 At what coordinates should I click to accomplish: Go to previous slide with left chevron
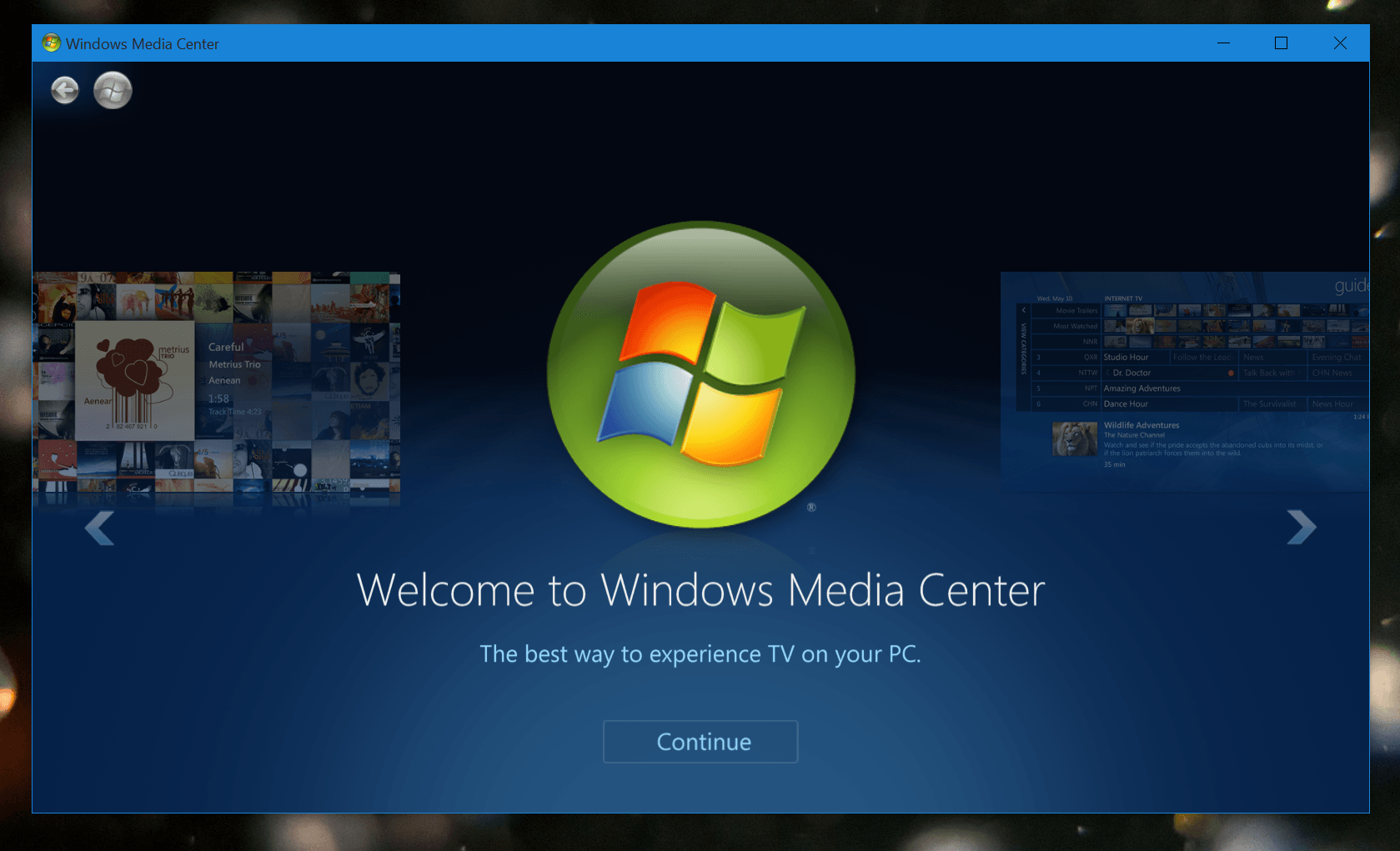tap(99, 528)
